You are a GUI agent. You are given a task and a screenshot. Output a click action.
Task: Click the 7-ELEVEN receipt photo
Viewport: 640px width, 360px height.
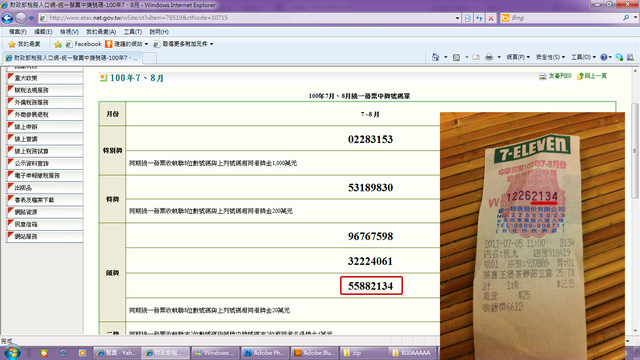coord(532,236)
